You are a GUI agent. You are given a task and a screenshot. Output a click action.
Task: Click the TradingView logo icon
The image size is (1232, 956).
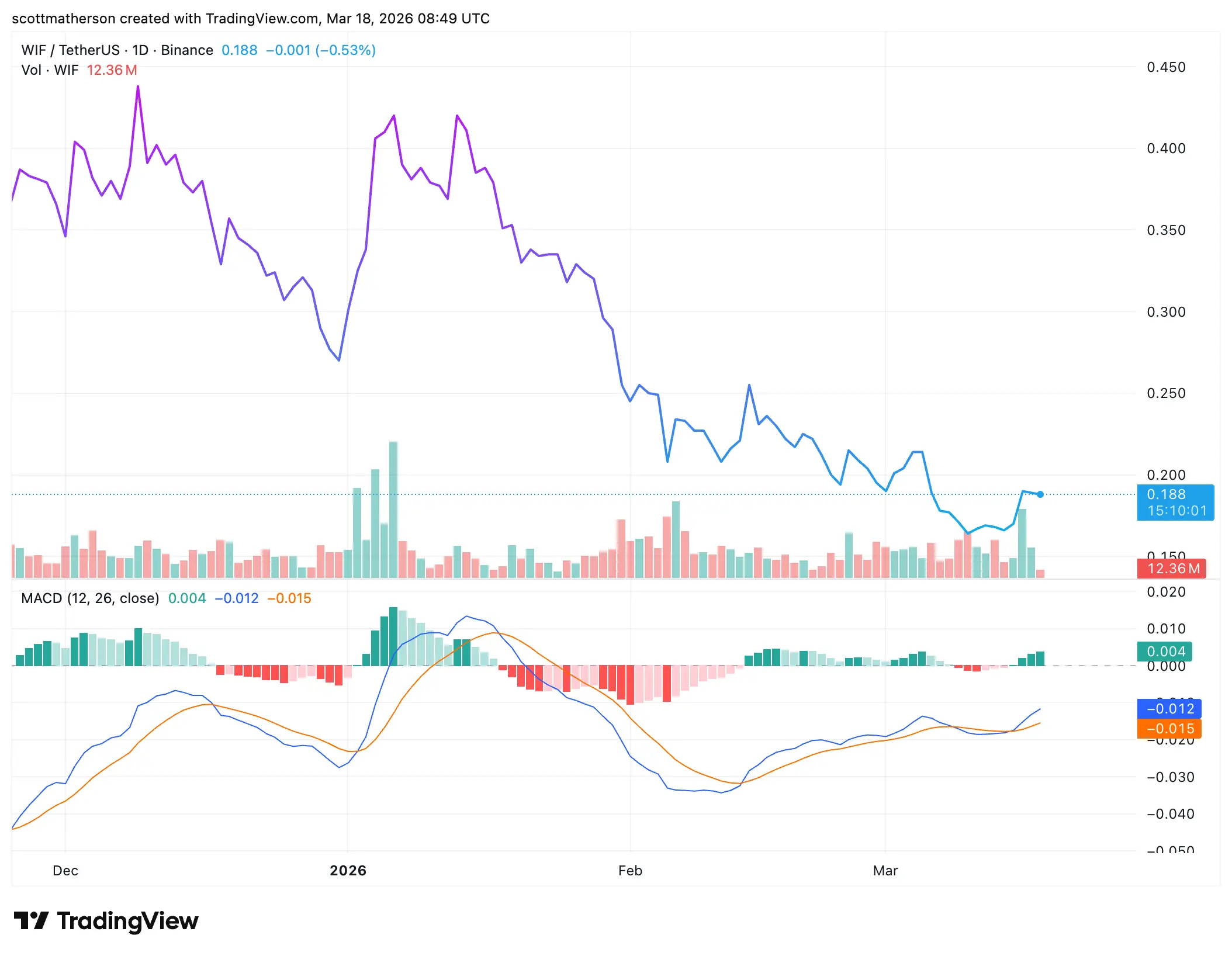point(30,920)
